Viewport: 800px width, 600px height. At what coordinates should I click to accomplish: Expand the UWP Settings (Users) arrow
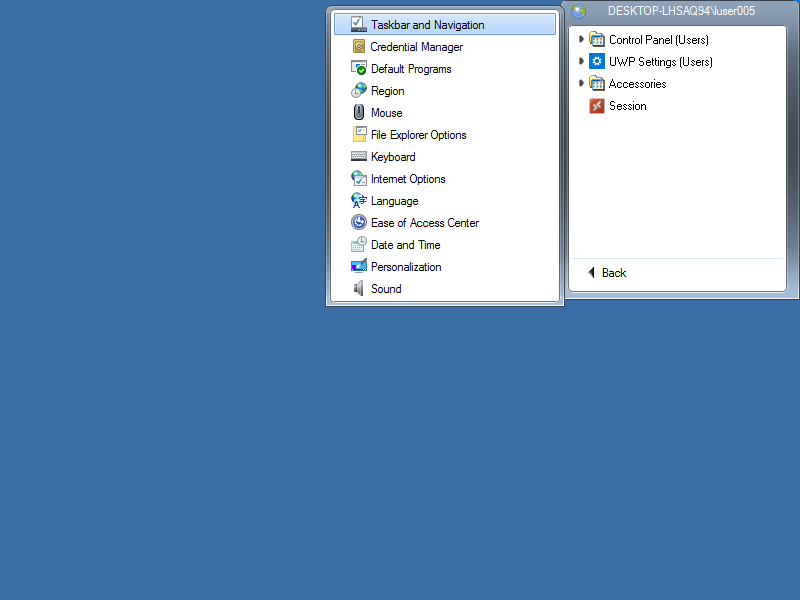pos(581,61)
